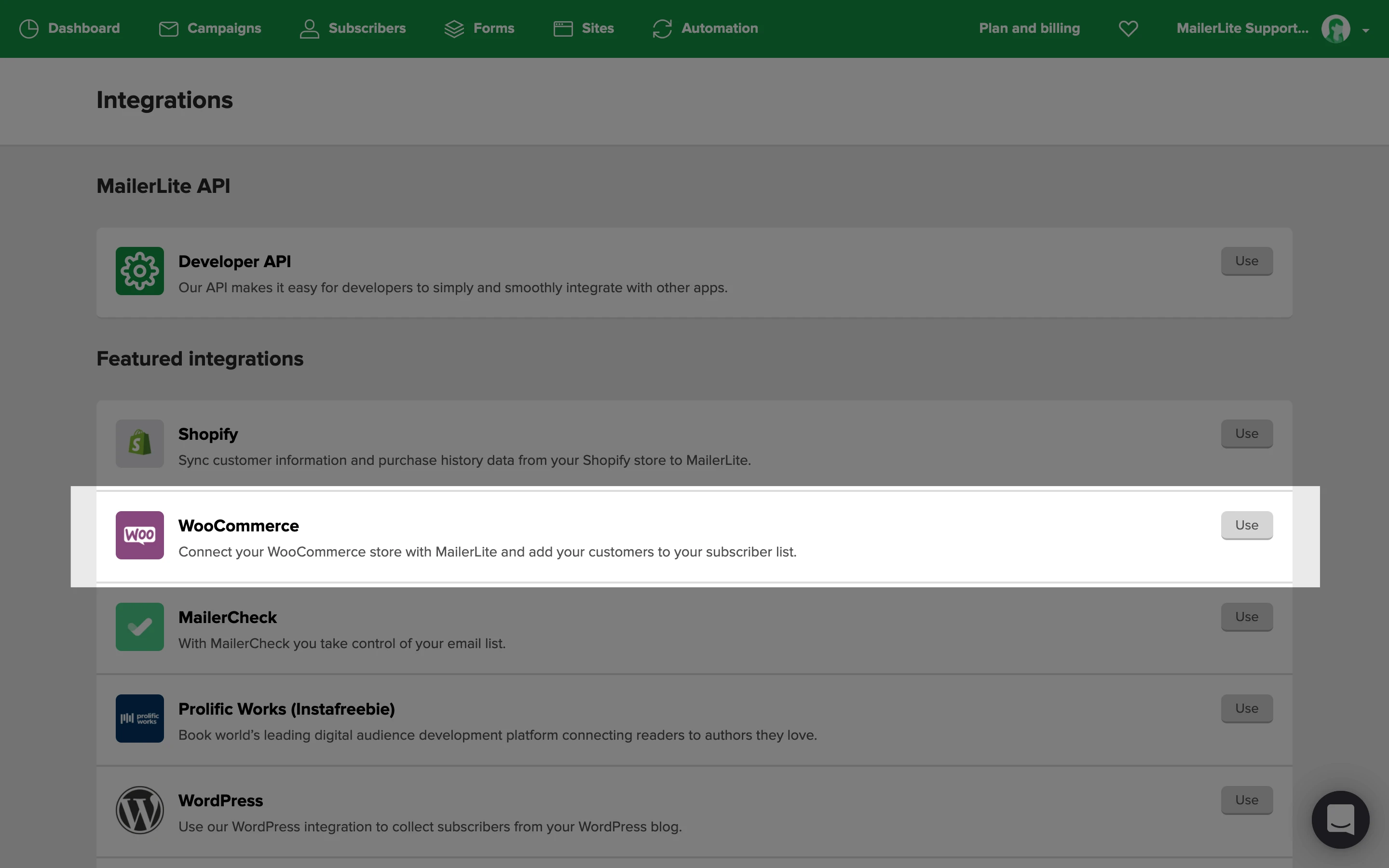This screenshot has width=1389, height=868.
Task: Click the account avatar picture
Action: (x=1335, y=29)
